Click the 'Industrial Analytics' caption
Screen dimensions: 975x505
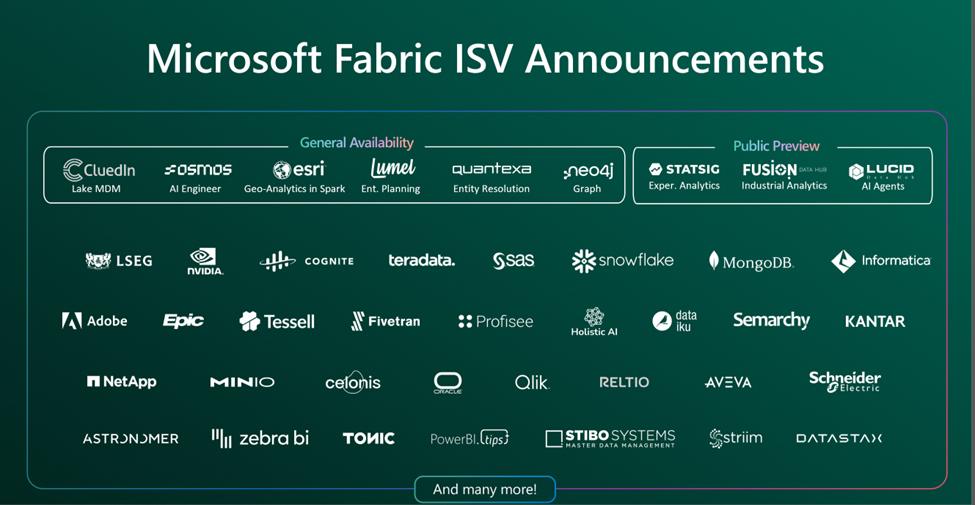[784, 185]
